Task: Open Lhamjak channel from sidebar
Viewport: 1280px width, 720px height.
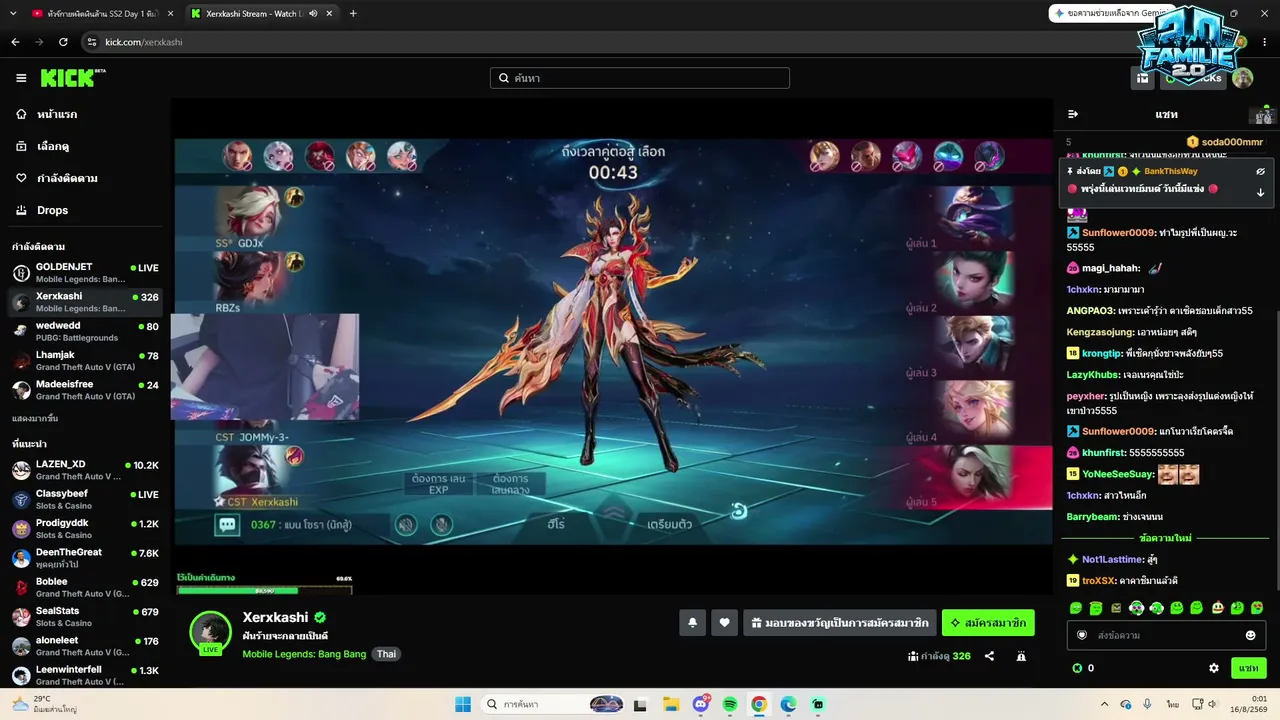Action: 86,361
